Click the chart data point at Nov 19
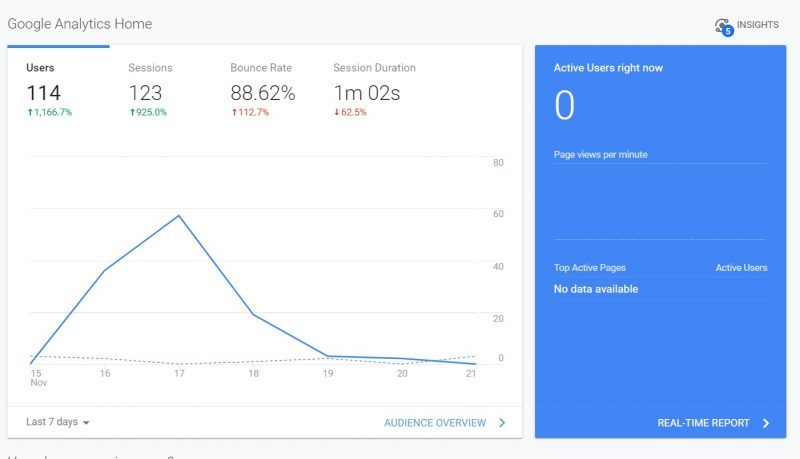Screen dimensions: 800x459 click(328, 356)
